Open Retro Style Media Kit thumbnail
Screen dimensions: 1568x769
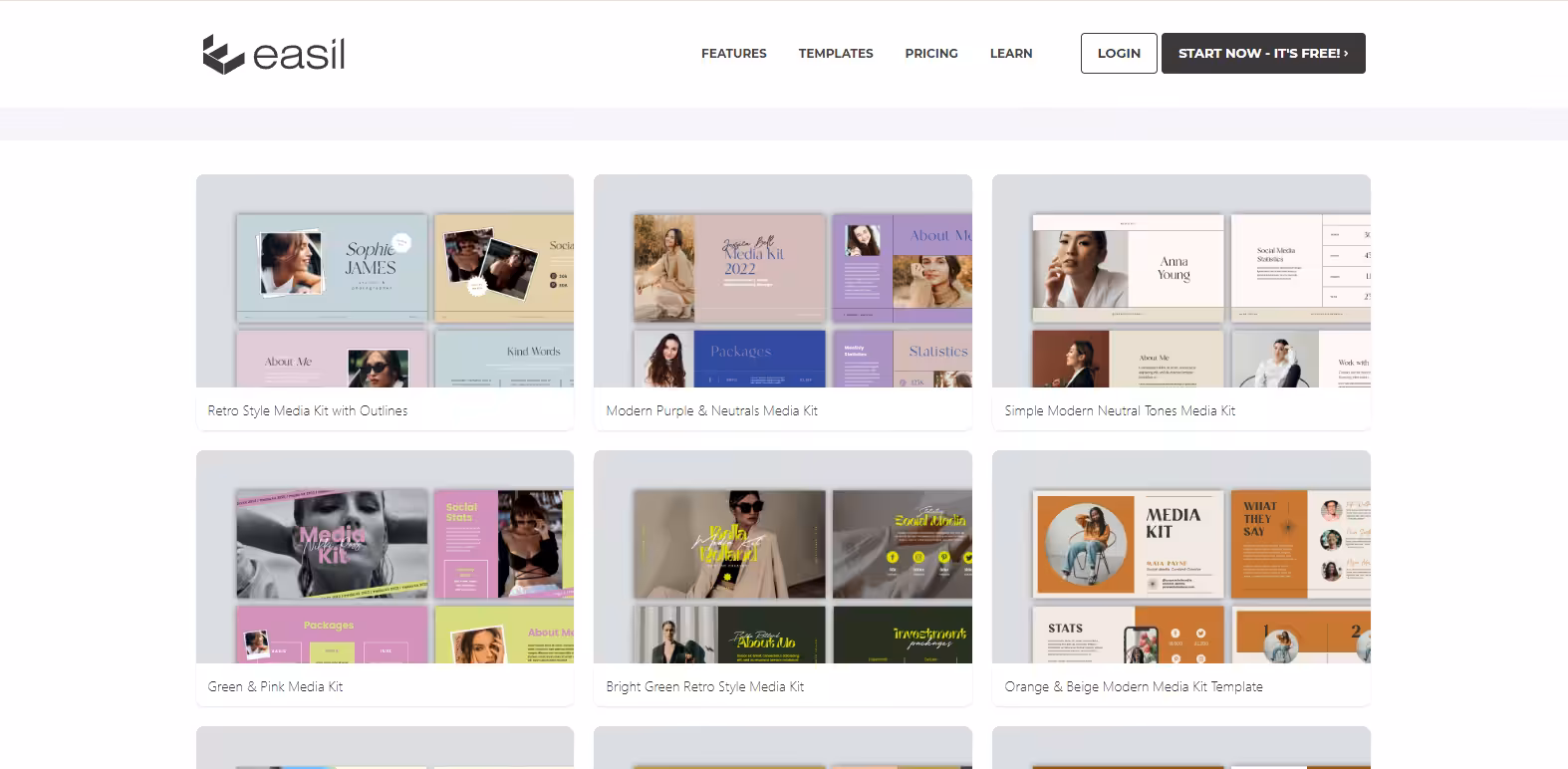385,281
